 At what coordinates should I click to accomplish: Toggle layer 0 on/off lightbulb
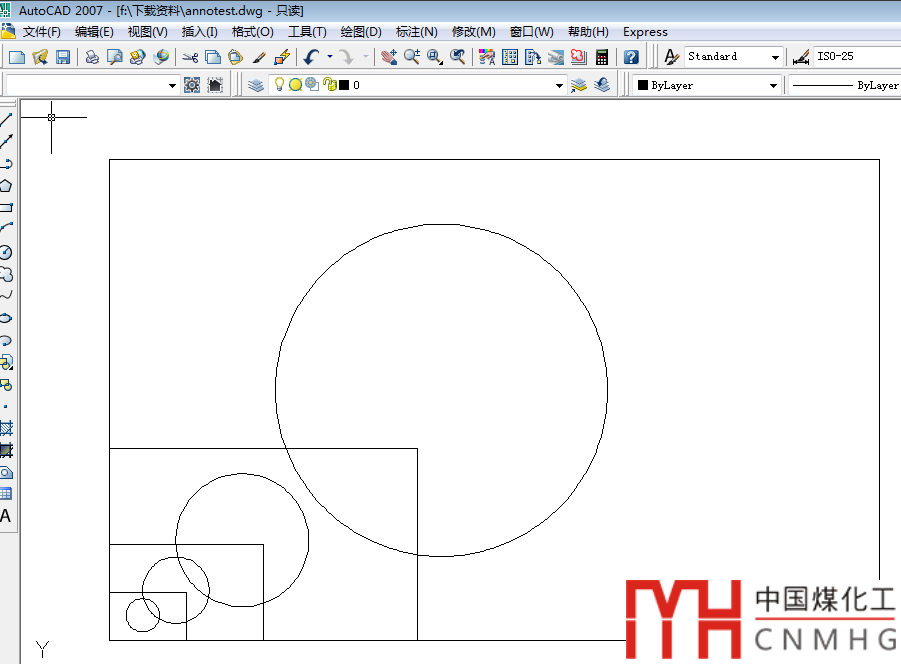[280, 86]
